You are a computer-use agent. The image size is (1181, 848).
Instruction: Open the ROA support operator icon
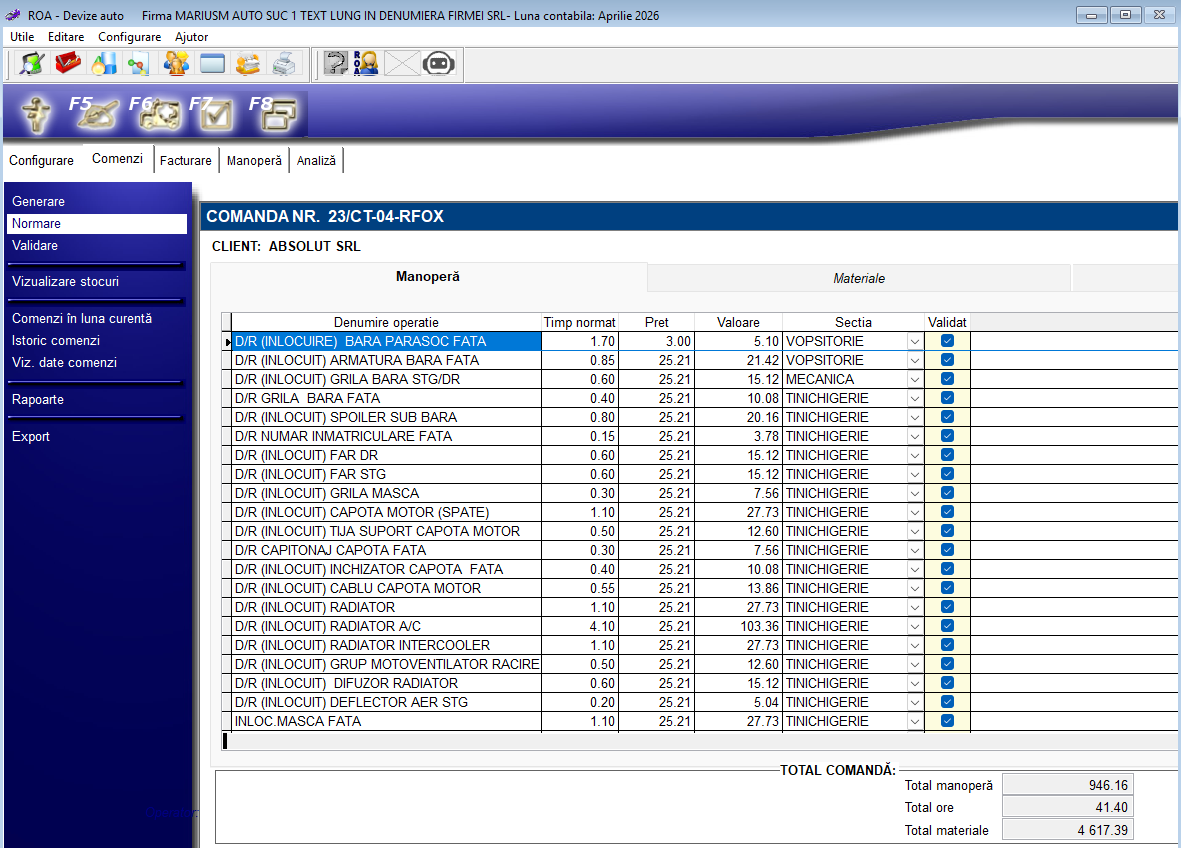click(x=366, y=64)
